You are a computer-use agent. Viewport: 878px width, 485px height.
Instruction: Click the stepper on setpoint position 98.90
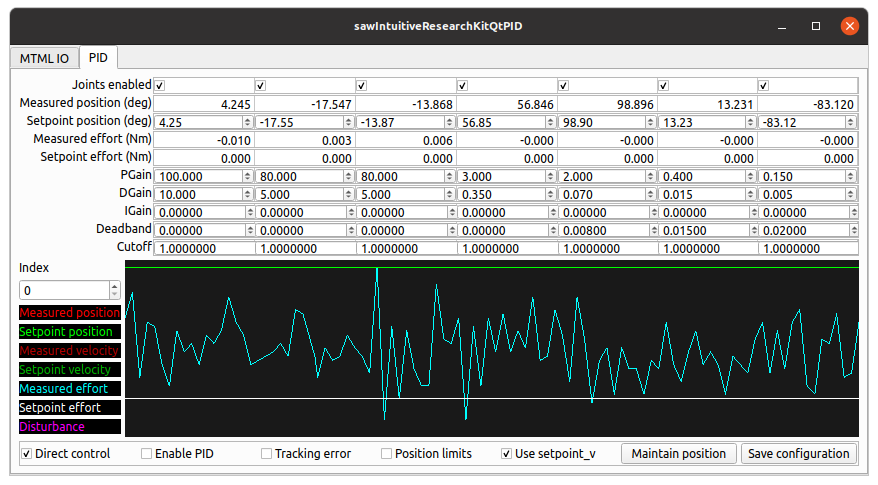point(650,122)
